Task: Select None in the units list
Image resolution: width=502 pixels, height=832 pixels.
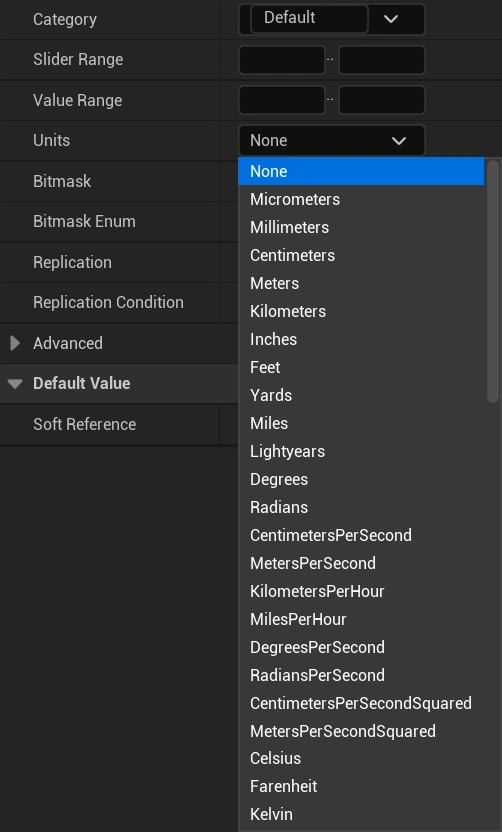Action: point(361,171)
